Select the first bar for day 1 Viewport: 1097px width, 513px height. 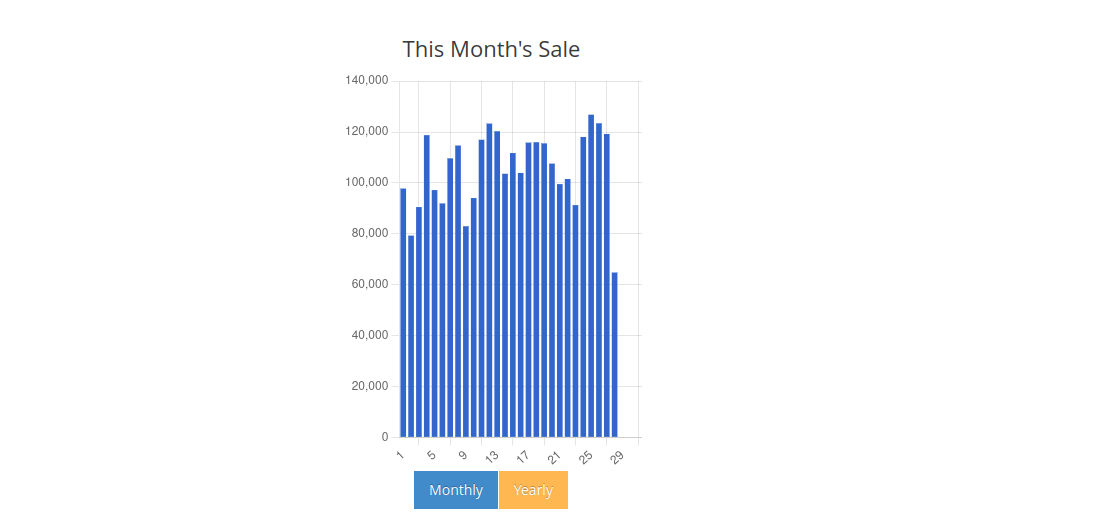pos(403,313)
